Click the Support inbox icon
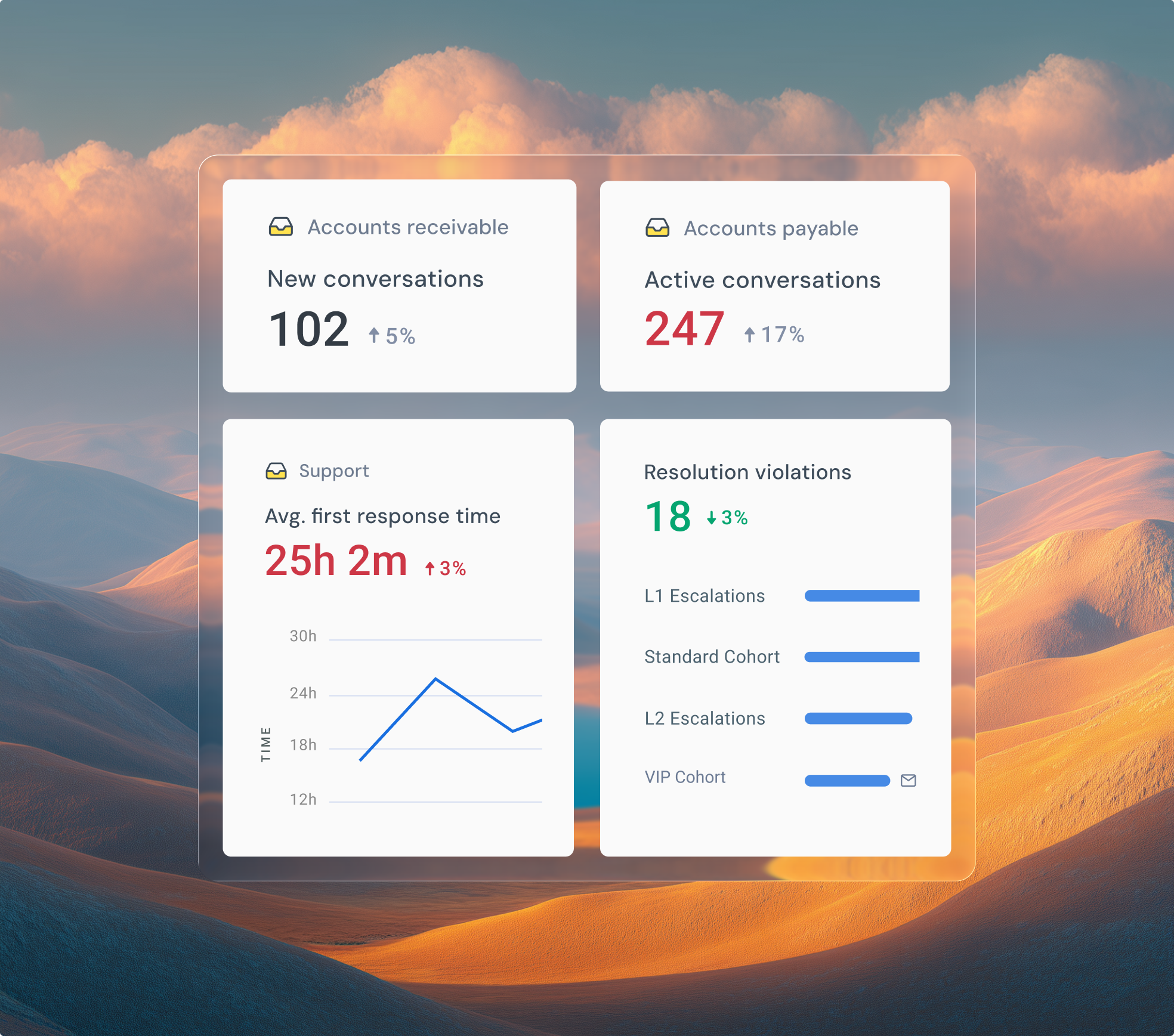 (276, 471)
